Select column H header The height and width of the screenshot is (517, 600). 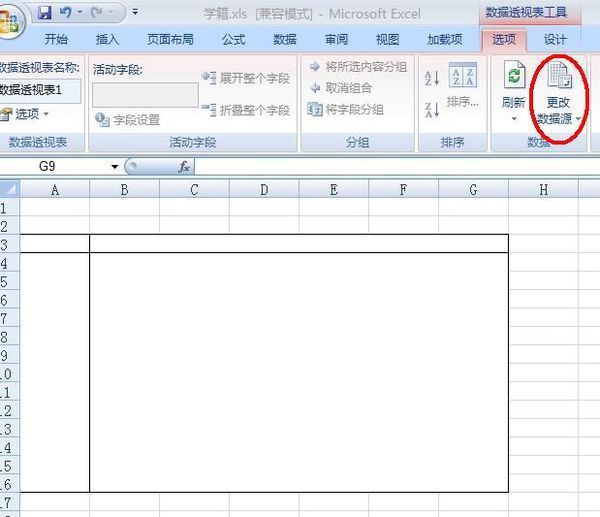pos(543,189)
